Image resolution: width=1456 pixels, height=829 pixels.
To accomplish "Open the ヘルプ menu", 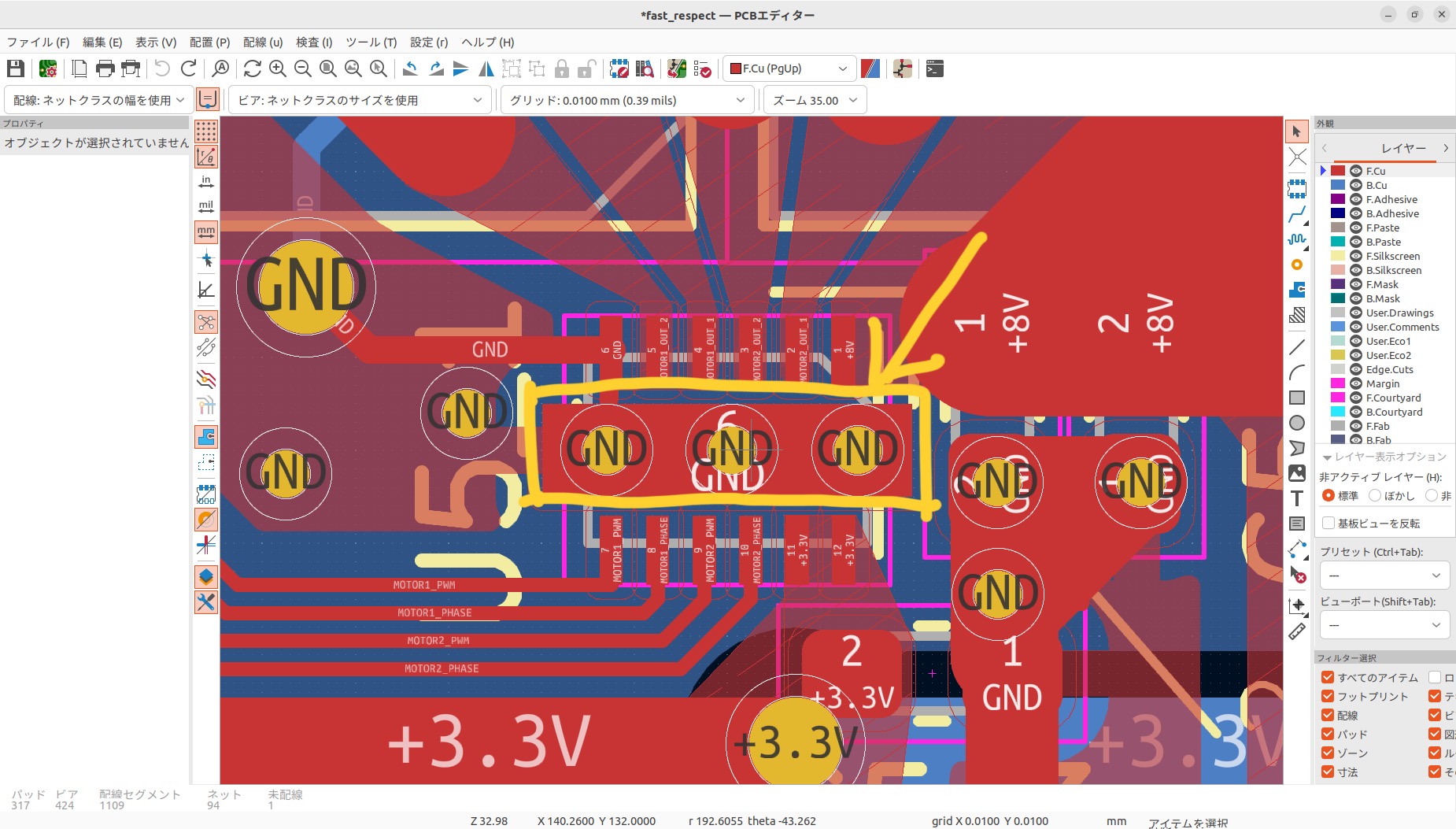I will [x=487, y=43].
